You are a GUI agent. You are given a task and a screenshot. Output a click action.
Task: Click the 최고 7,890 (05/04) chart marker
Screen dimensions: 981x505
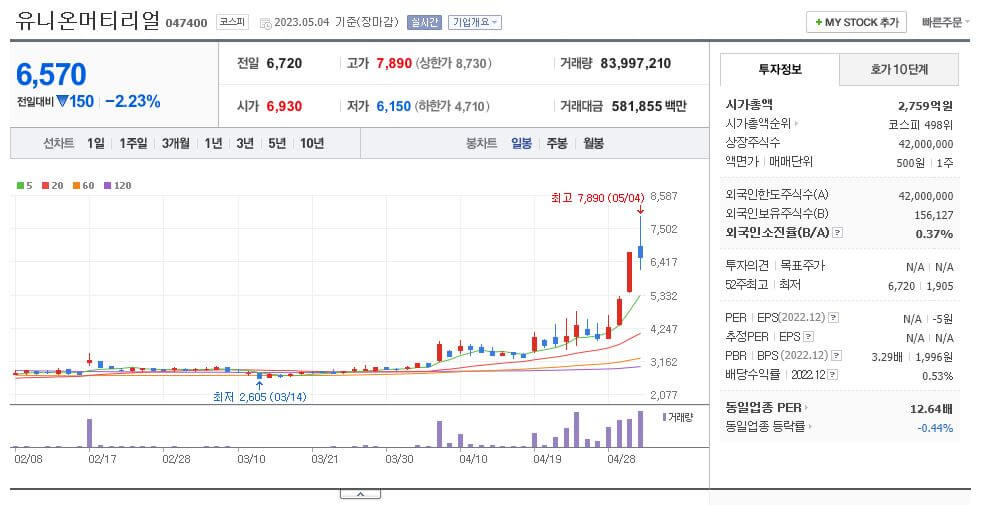click(597, 198)
